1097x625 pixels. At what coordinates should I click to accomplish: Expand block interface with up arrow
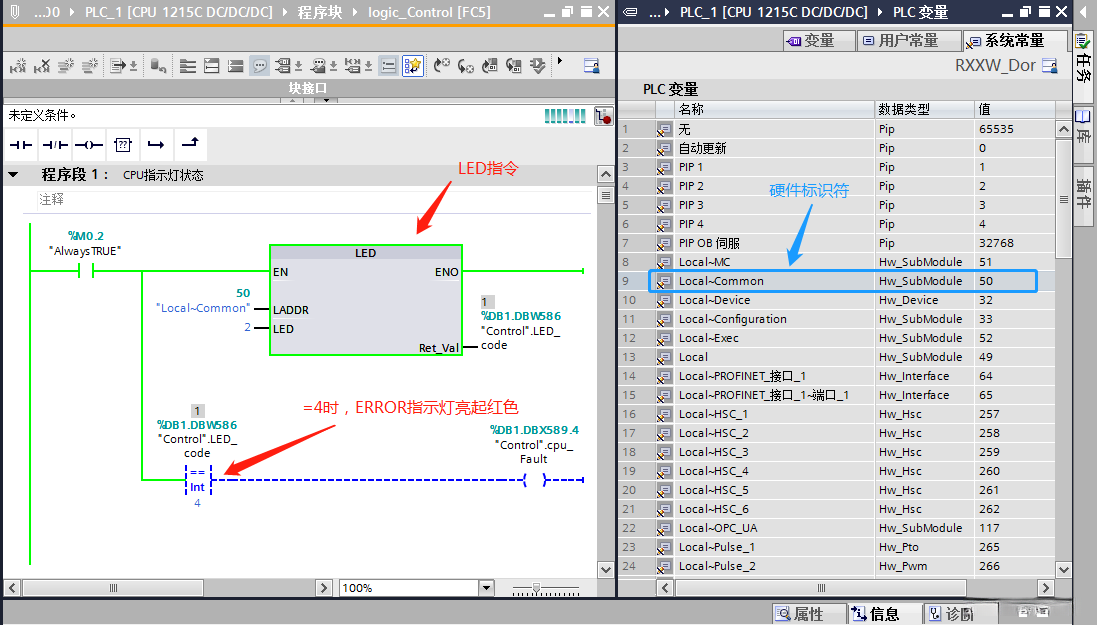(x=292, y=101)
